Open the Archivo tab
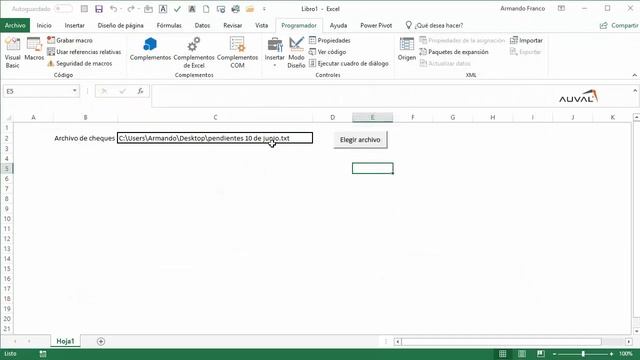This screenshot has width=640, height=360. pyautogui.click(x=15, y=25)
